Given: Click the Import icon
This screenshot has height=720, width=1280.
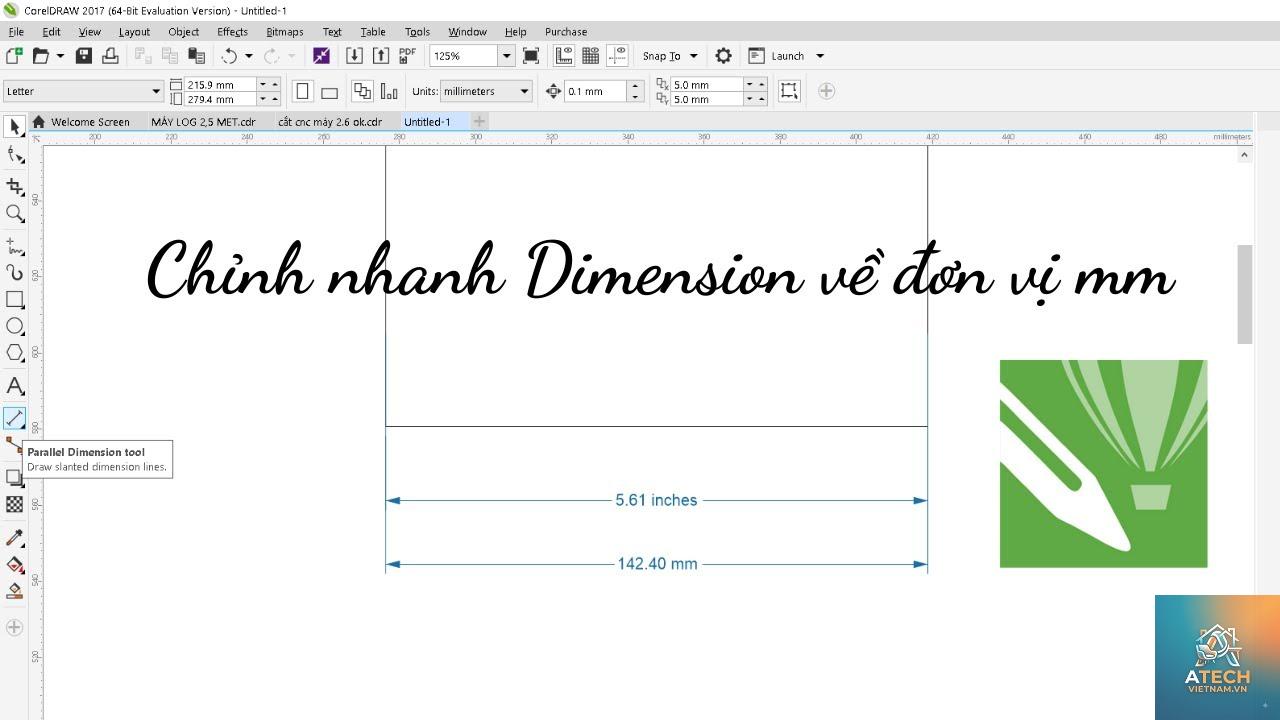Looking at the screenshot, I should pos(354,56).
